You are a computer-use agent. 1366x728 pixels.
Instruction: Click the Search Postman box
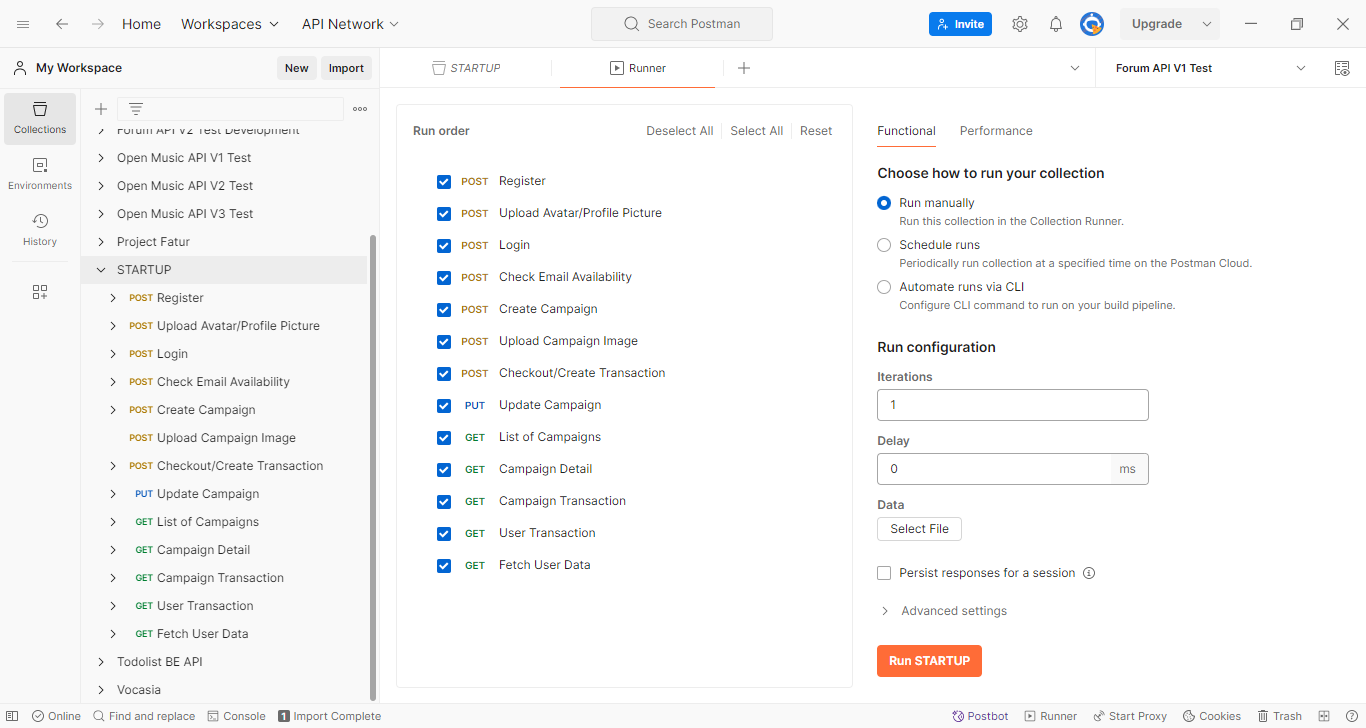tap(682, 24)
